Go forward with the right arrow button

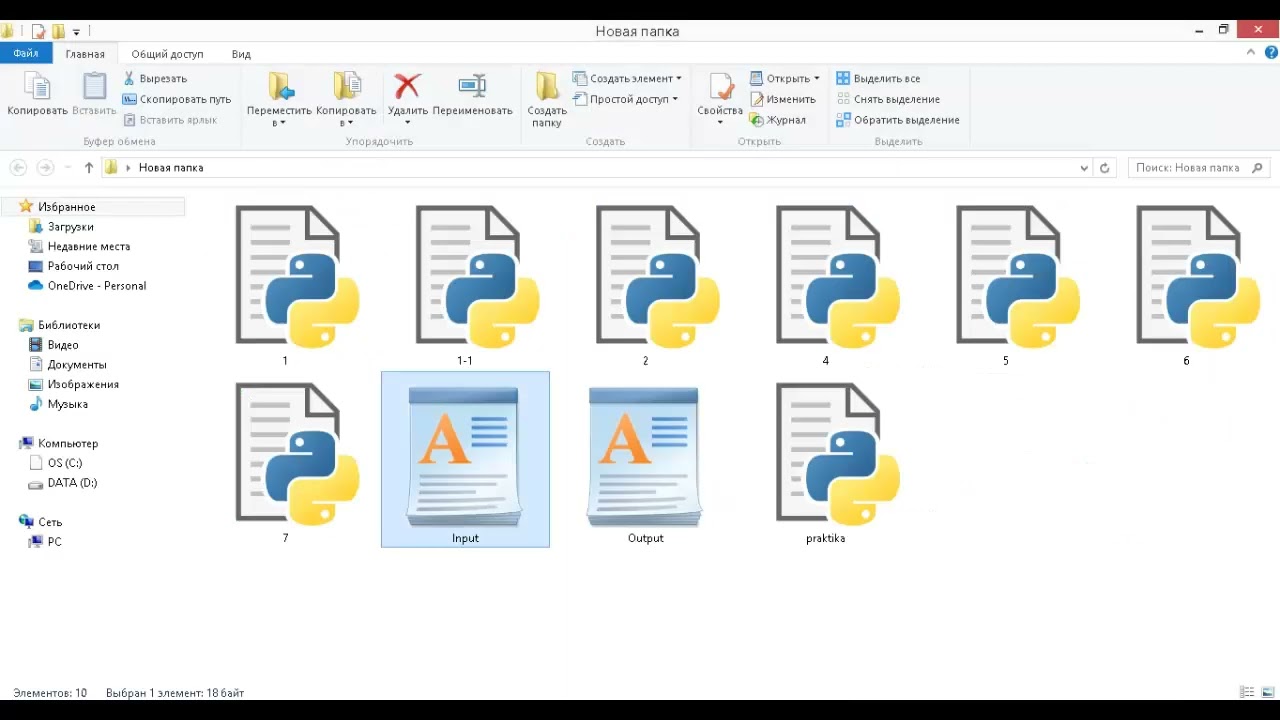tap(45, 168)
